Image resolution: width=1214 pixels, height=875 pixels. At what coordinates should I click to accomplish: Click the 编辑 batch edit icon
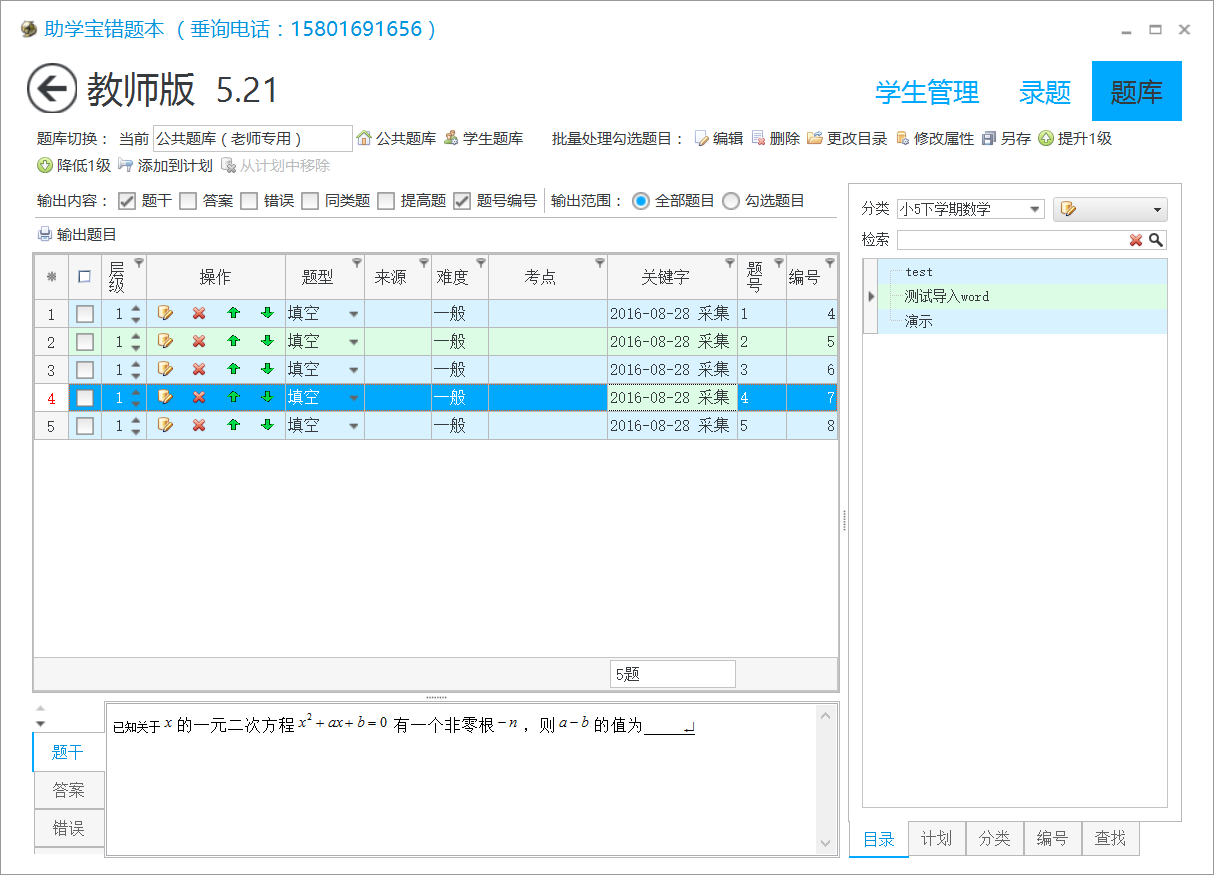coord(703,139)
